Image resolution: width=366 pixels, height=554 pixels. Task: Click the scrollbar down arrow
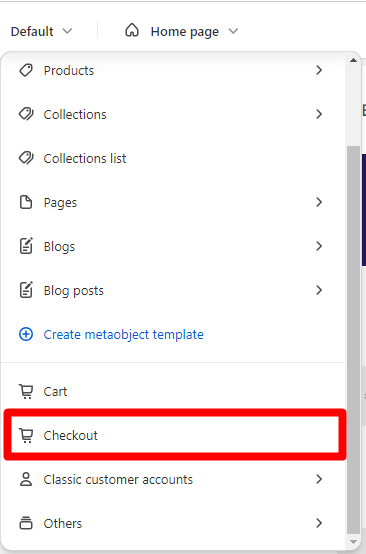[353, 542]
